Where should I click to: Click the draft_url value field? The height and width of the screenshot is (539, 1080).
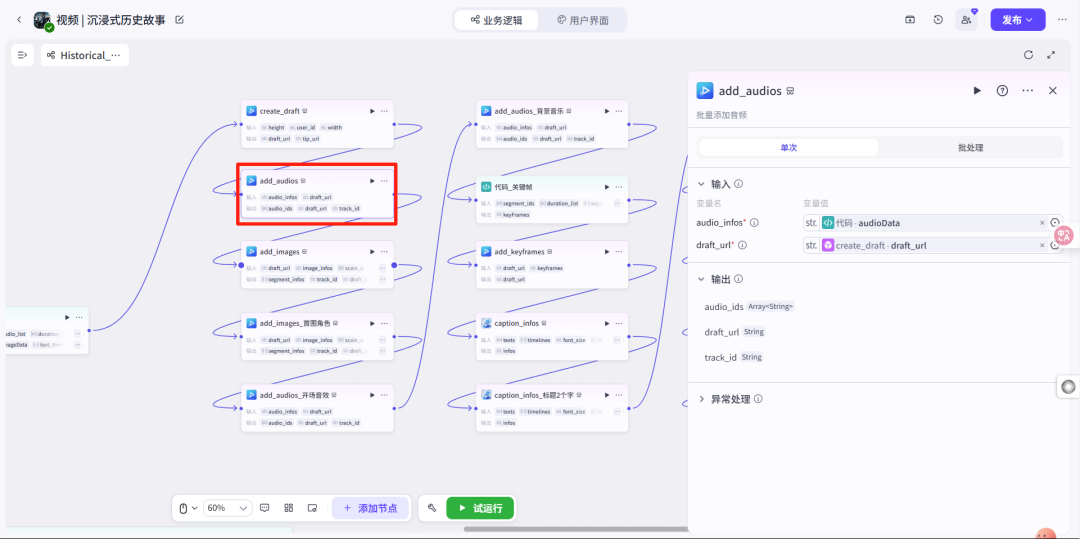(927, 244)
